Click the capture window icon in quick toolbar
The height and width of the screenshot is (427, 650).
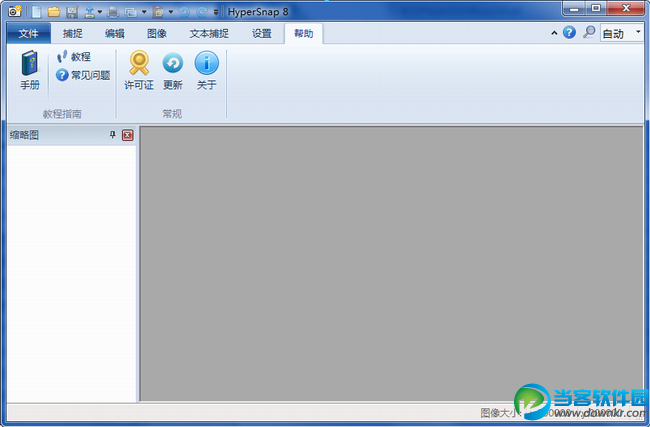tap(131, 12)
